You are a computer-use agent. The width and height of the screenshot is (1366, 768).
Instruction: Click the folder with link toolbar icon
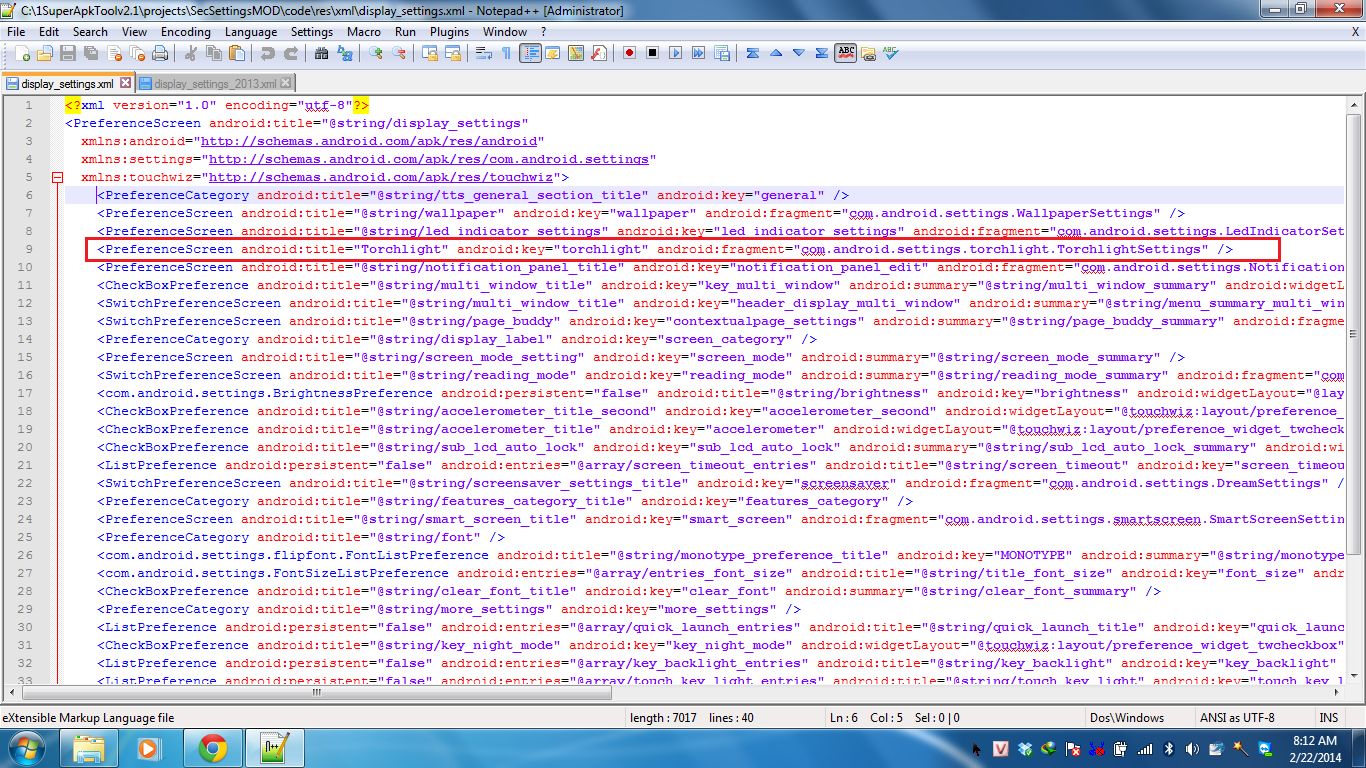(868, 53)
